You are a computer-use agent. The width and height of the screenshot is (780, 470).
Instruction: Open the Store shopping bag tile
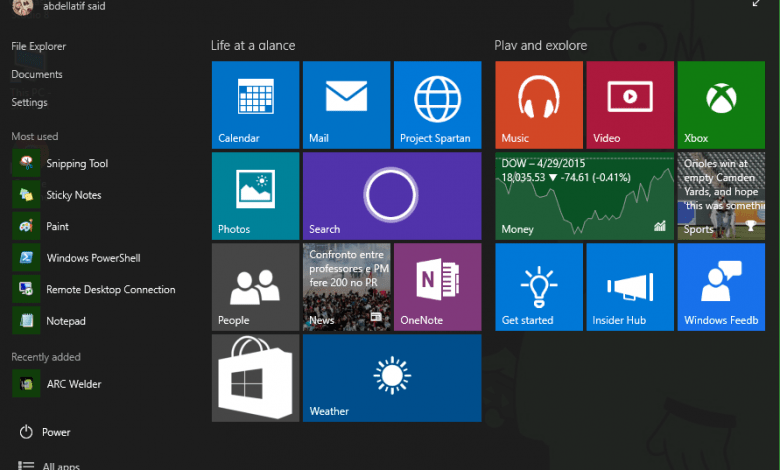click(255, 378)
